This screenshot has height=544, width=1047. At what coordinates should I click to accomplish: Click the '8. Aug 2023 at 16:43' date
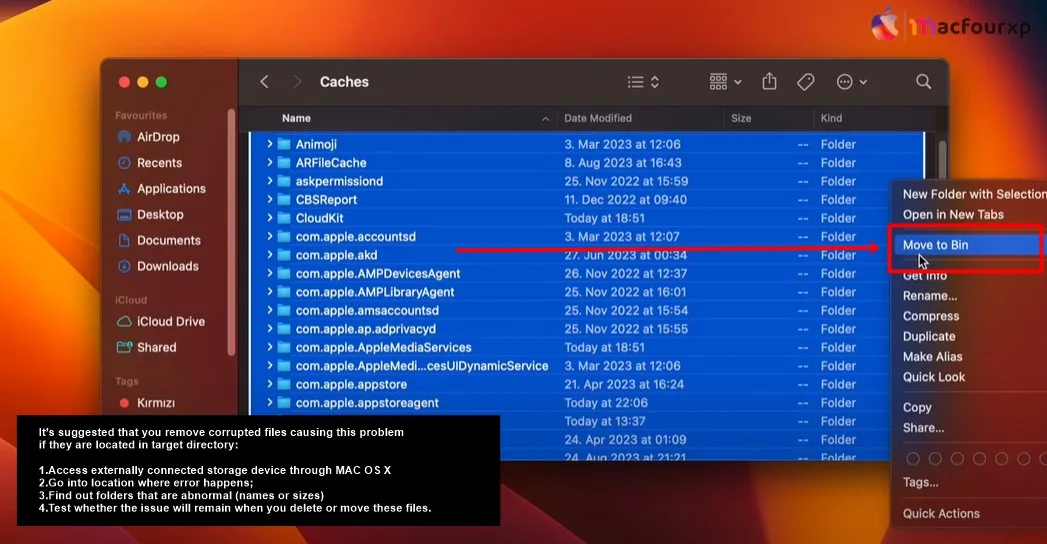[622, 163]
